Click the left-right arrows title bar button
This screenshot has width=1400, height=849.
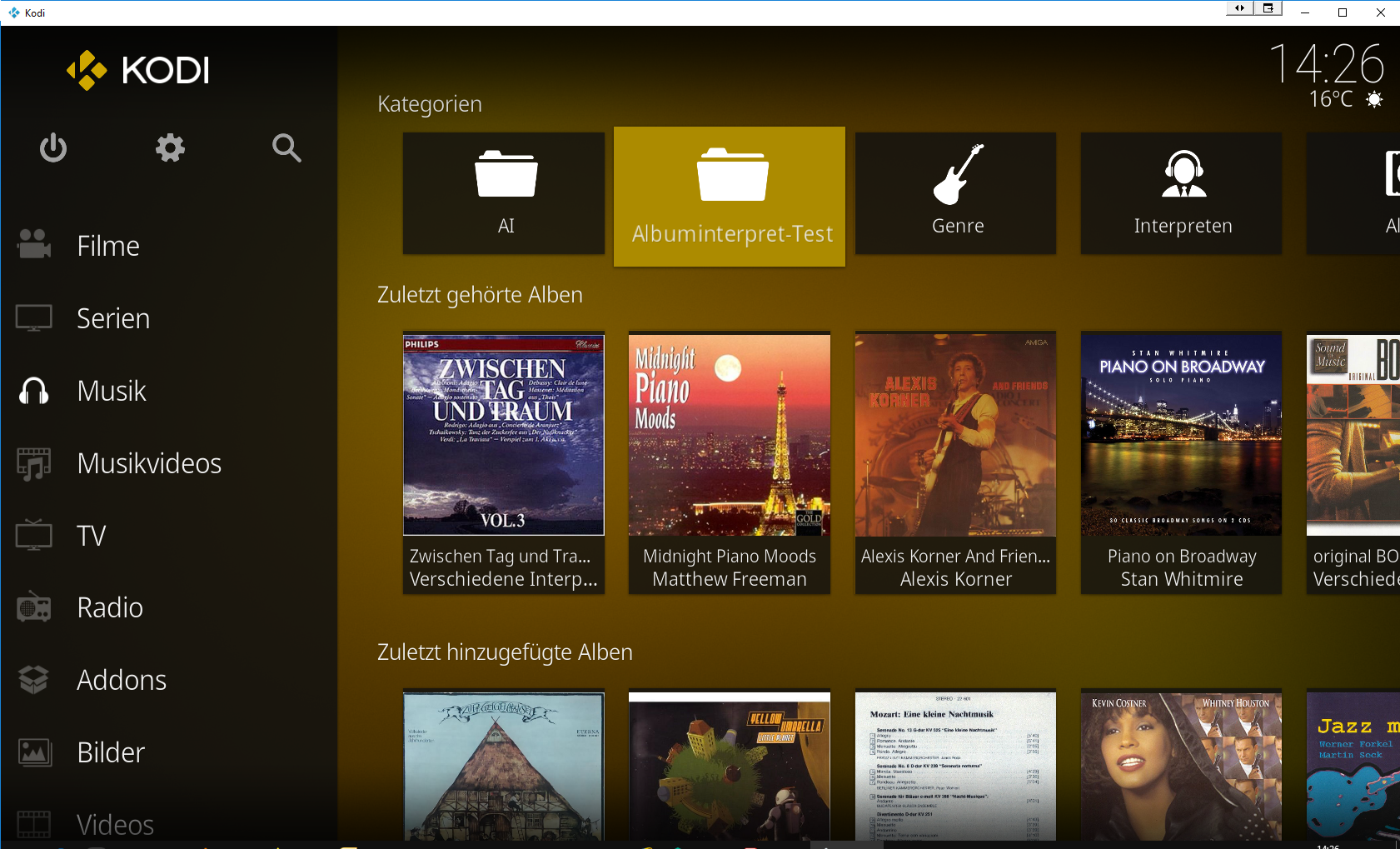coord(1240,8)
